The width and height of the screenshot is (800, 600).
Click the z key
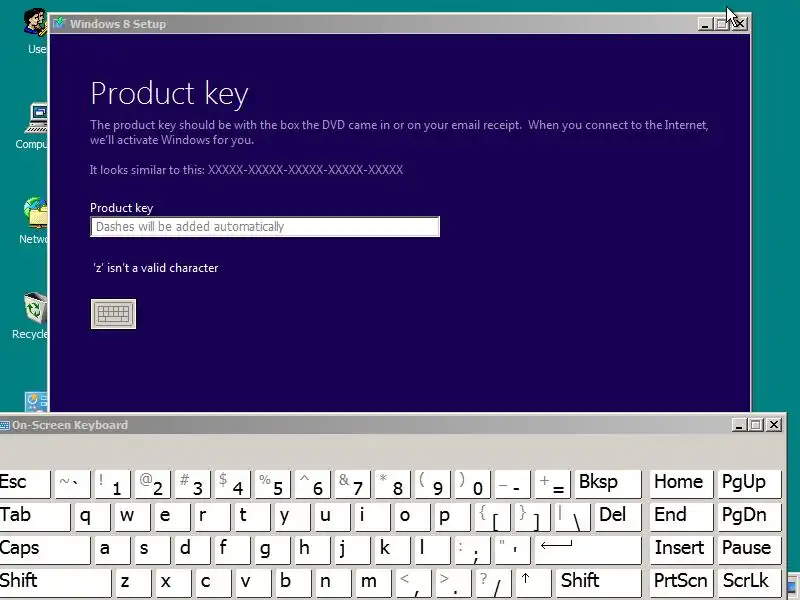point(133,582)
